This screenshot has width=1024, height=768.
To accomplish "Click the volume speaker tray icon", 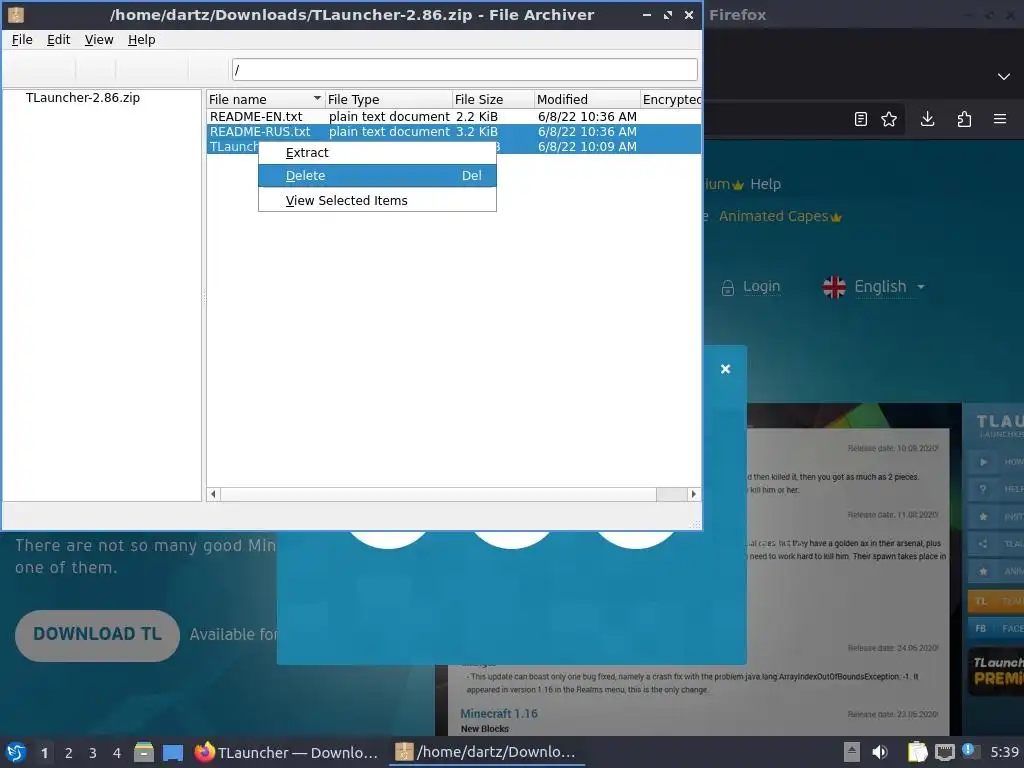I will pos(880,752).
